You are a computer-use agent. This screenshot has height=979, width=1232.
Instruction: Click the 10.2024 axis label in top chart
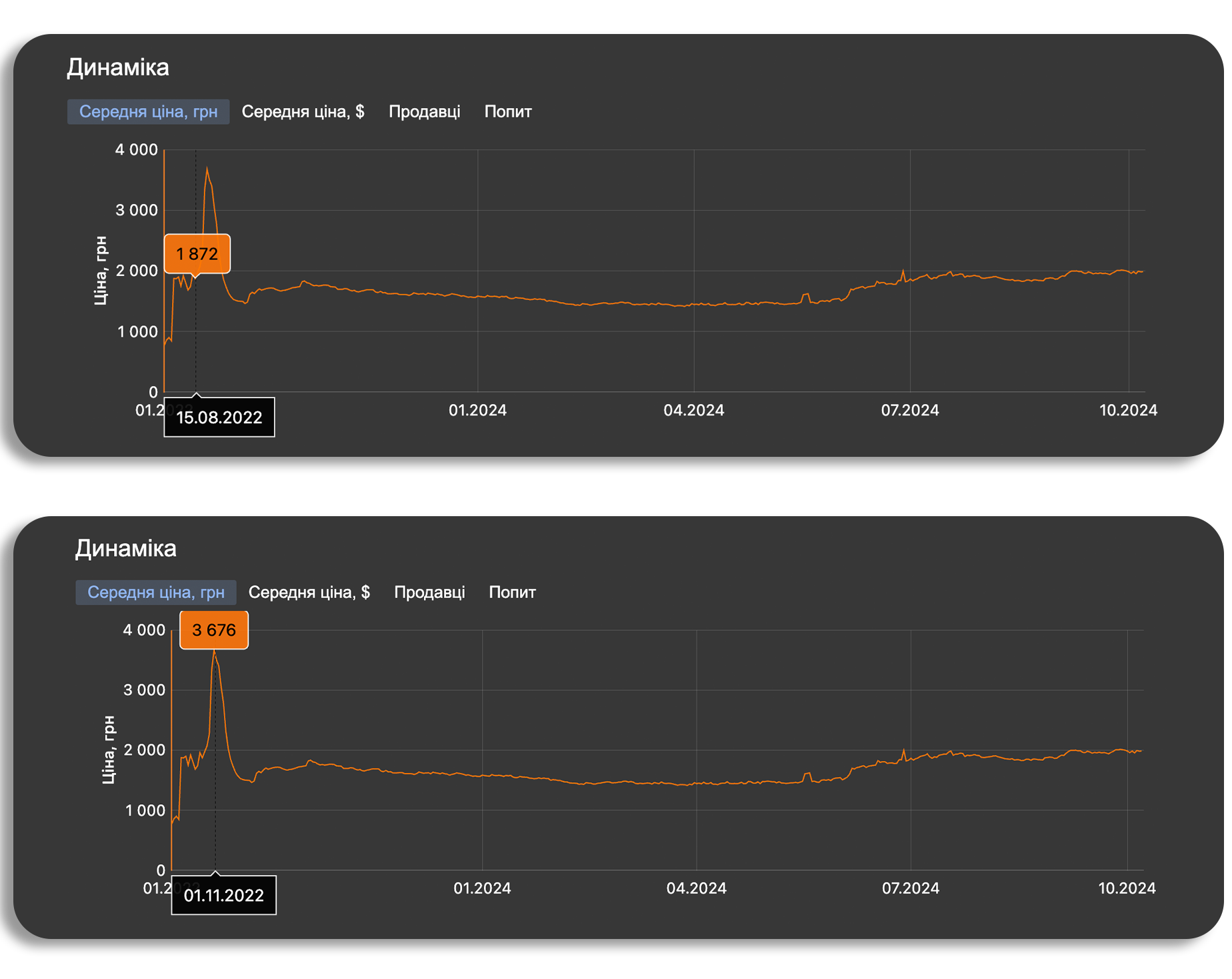1128,410
